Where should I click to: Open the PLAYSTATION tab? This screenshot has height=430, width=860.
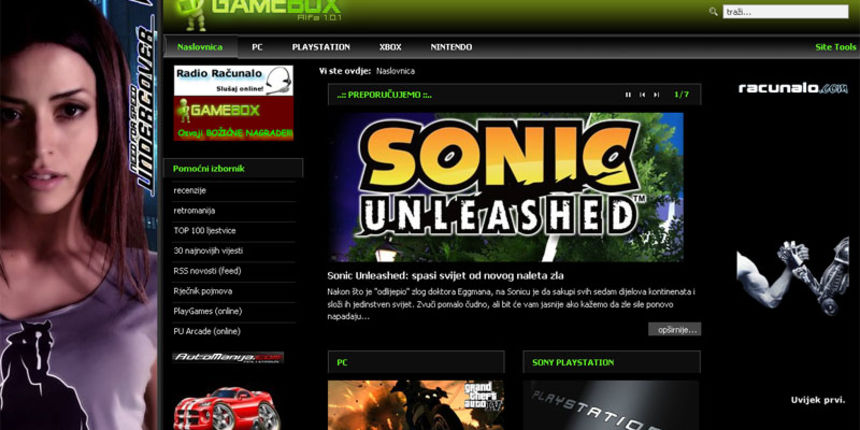[321, 47]
